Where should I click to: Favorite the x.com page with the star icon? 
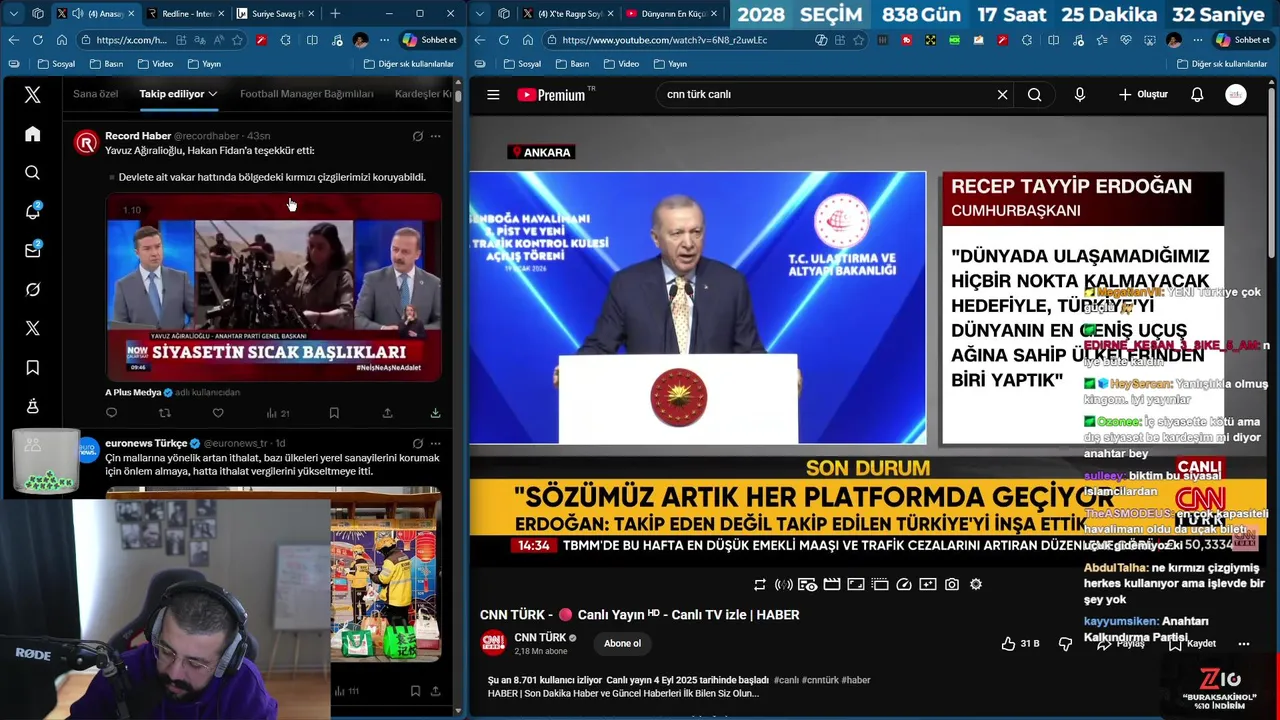click(x=237, y=40)
